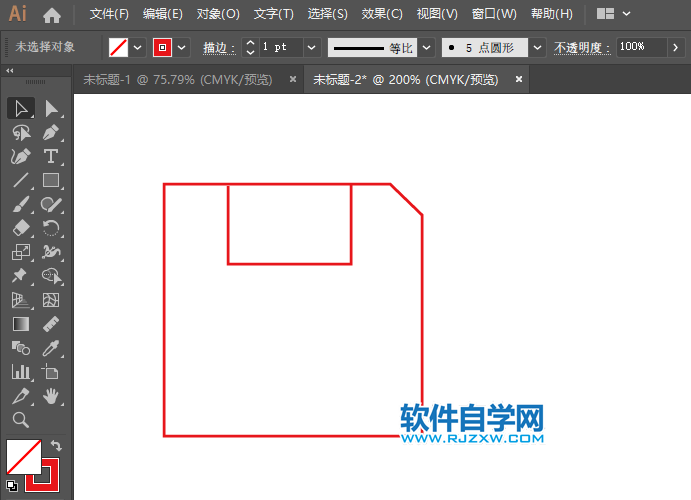
Task: Select the Measure tool
Action: pyautogui.click(x=51, y=324)
